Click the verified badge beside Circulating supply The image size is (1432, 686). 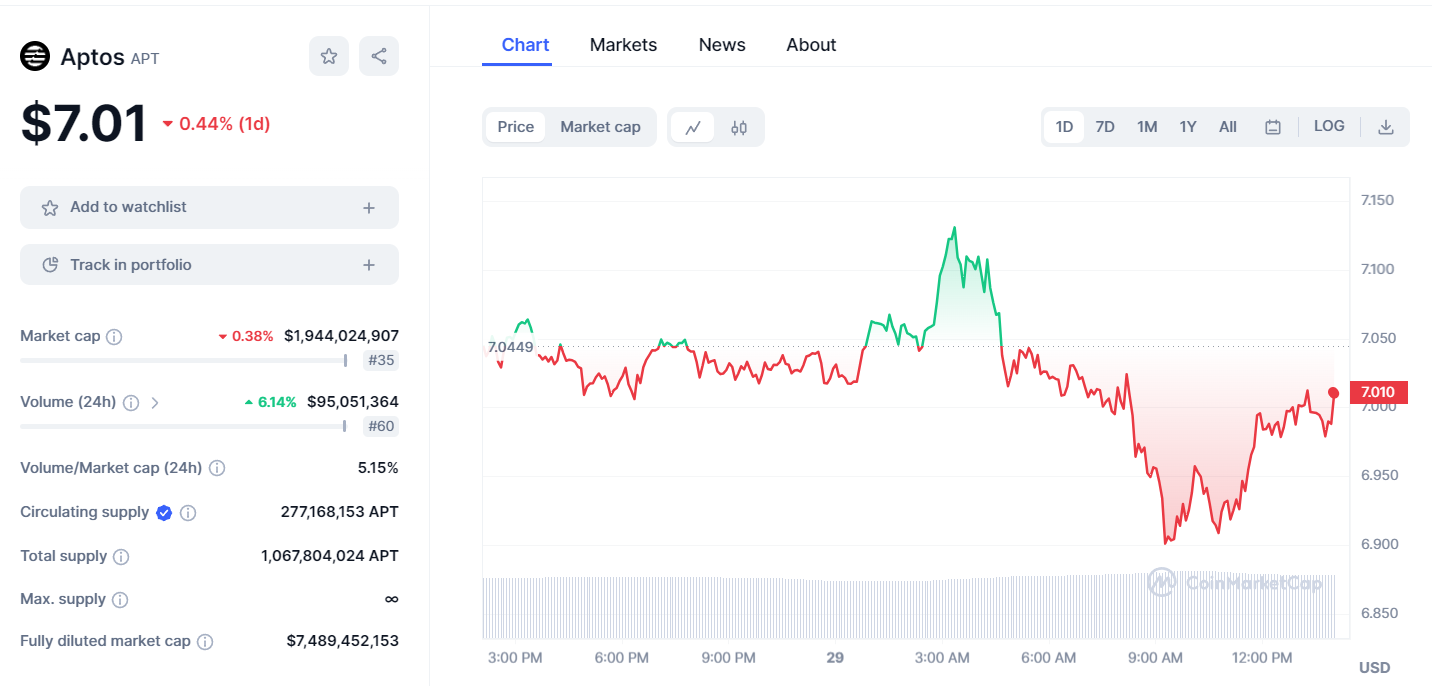tap(164, 513)
